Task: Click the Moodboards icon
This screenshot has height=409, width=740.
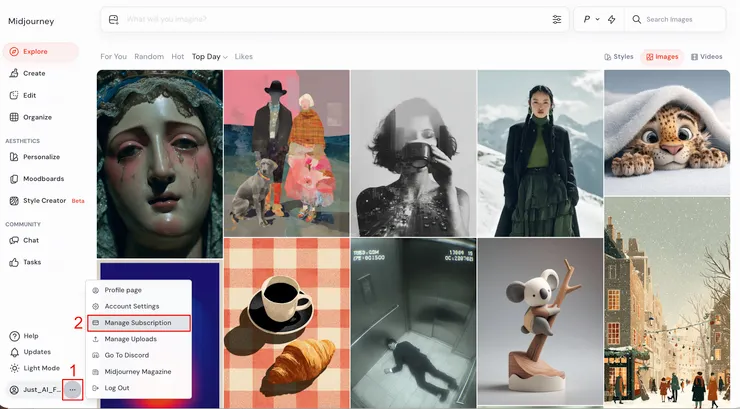Action: (14, 179)
